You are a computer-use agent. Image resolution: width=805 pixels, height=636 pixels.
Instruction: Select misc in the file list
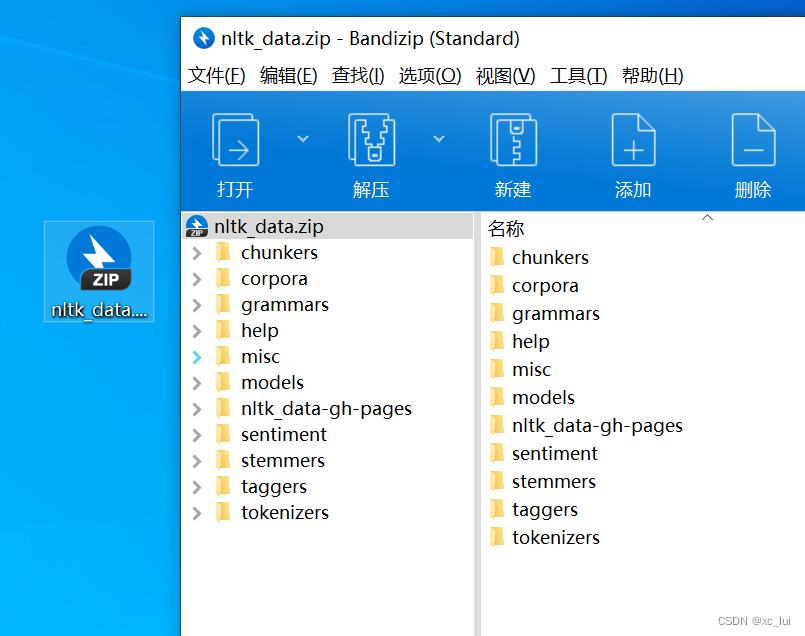click(520, 370)
